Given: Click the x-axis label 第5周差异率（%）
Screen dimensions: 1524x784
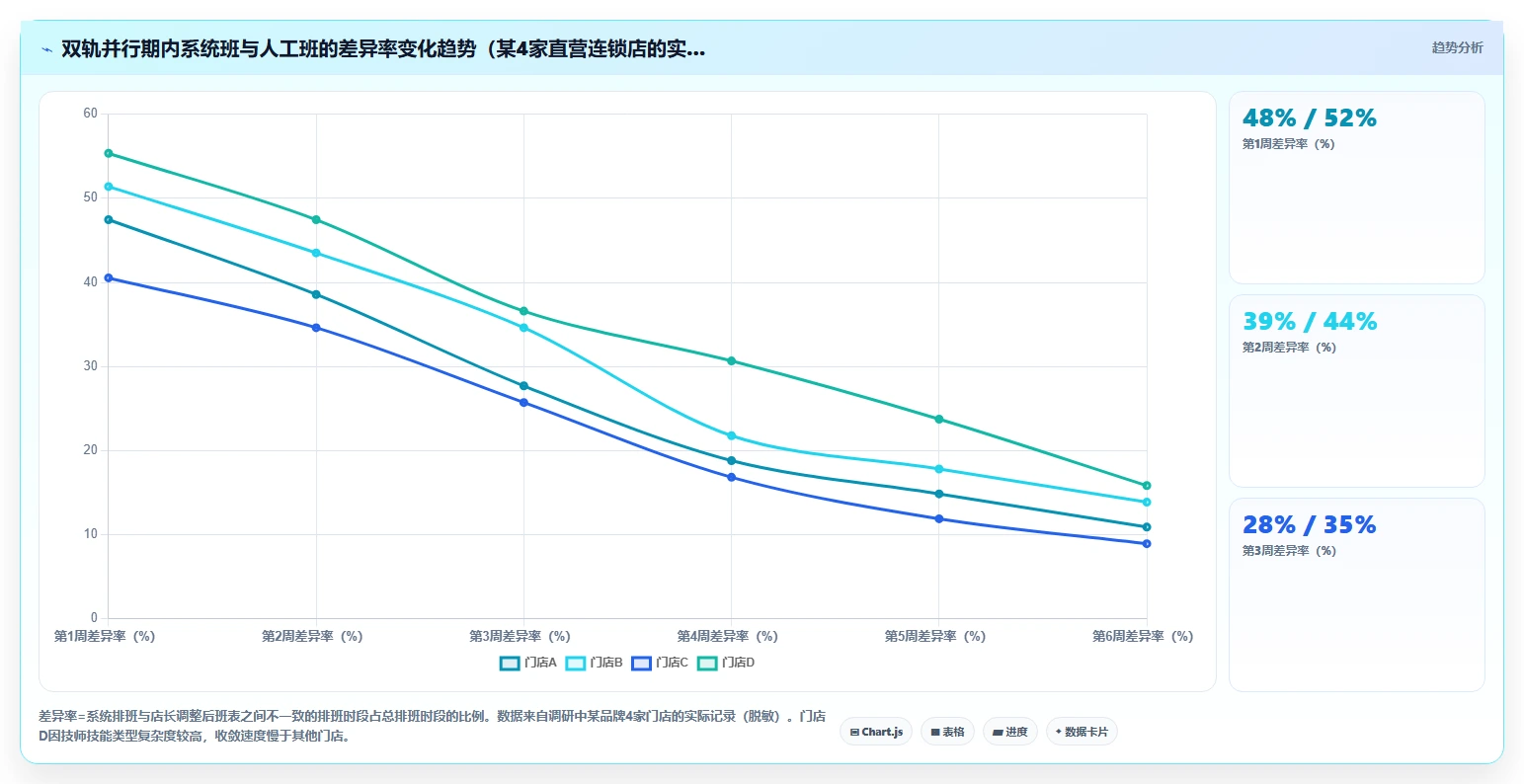Looking at the screenshot, I should coord(934,637).
